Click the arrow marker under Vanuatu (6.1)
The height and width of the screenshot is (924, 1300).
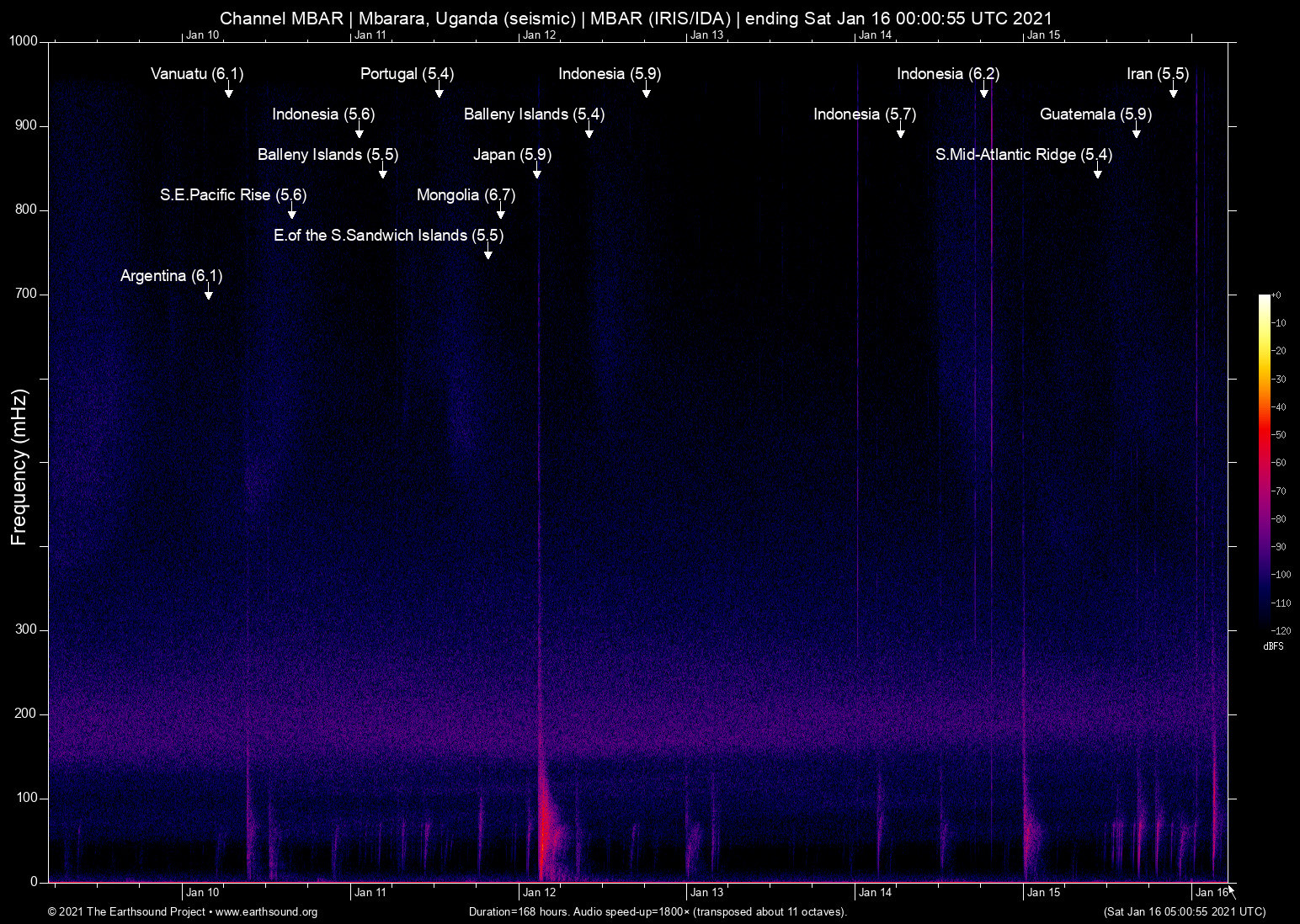click(x=228, y=90)
